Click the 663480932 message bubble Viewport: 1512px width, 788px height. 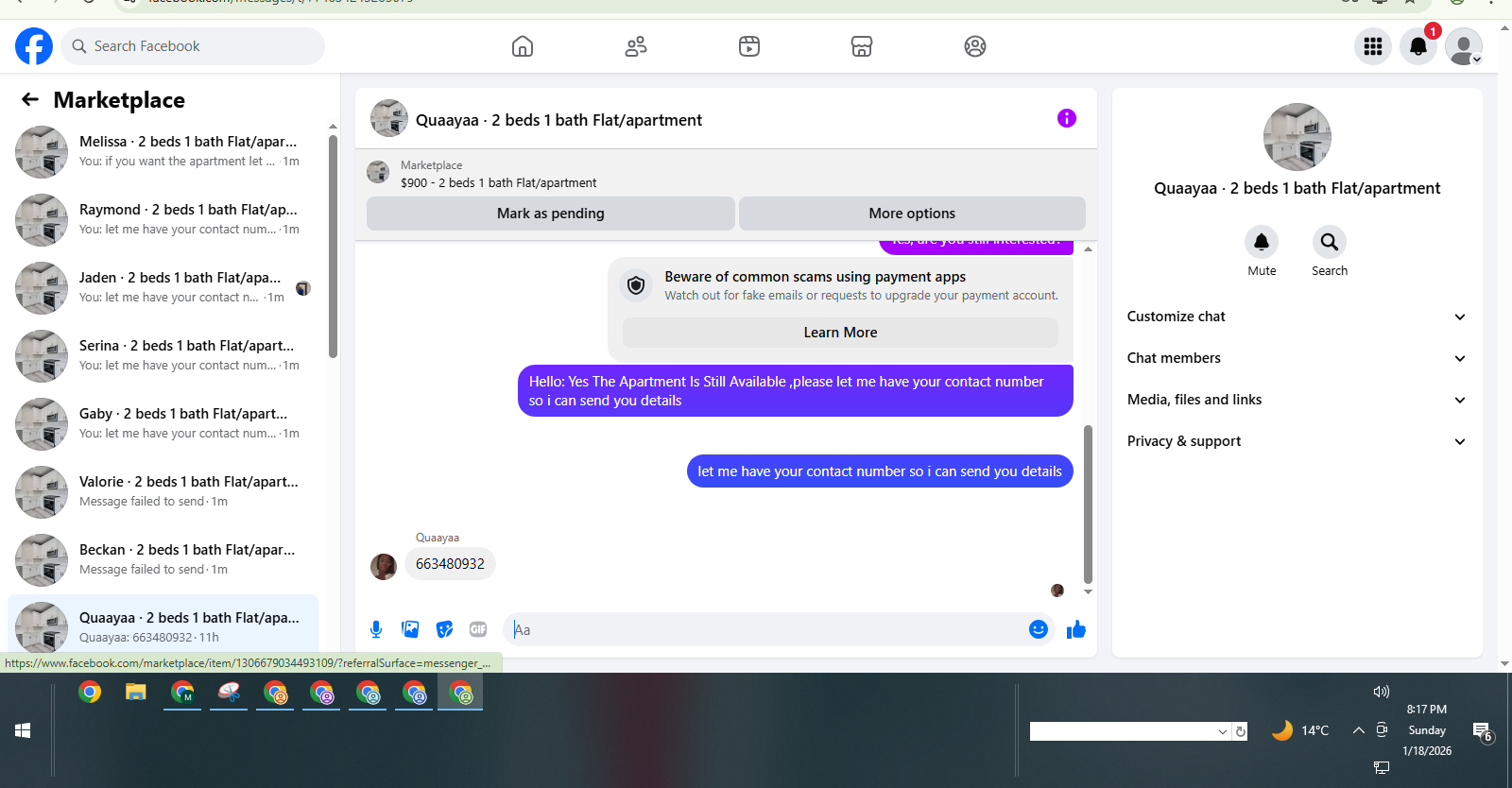tap(450, 564)
